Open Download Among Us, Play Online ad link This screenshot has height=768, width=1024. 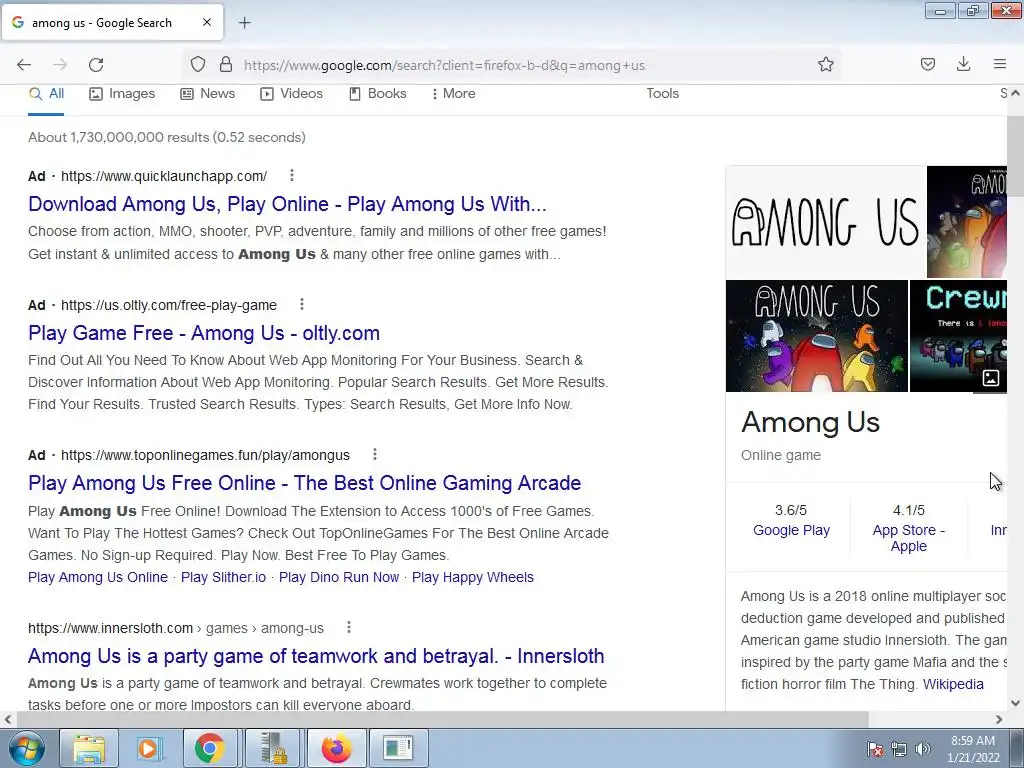pyautogui.click(x=287, y=204)
